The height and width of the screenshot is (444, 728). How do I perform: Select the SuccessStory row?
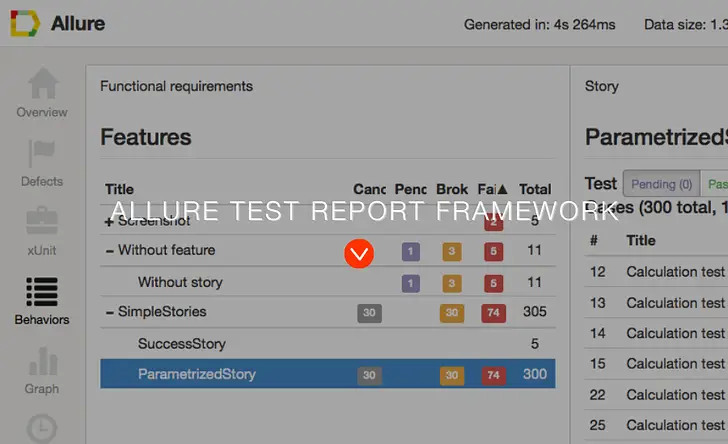coord(328,344)
